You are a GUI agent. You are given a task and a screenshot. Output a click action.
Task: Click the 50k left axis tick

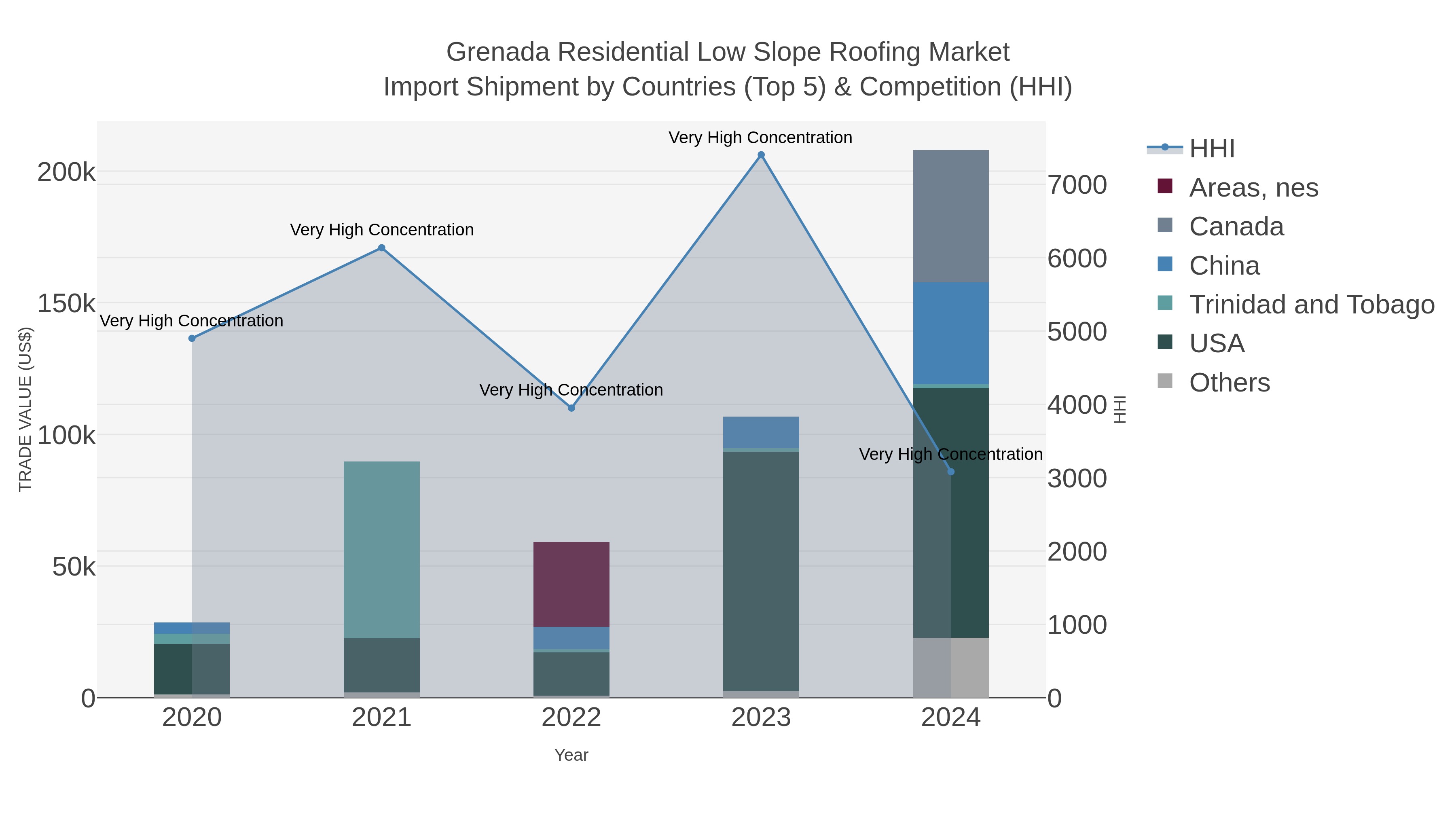tap(74, 567)
